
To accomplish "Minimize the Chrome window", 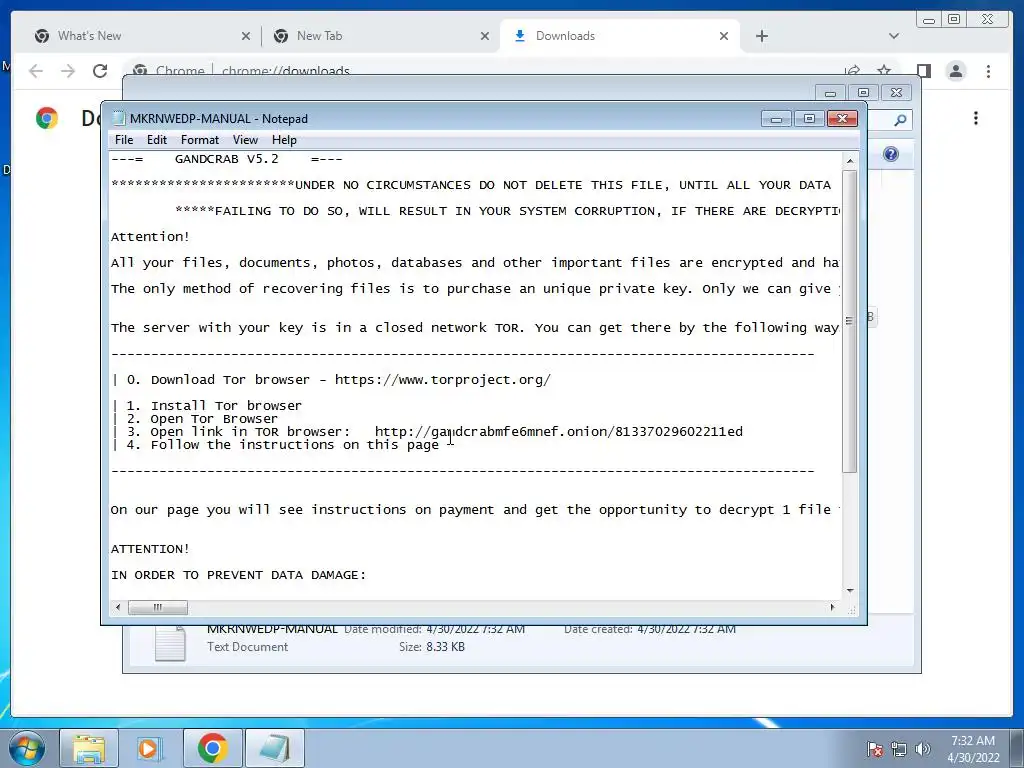I will point(929,20).
